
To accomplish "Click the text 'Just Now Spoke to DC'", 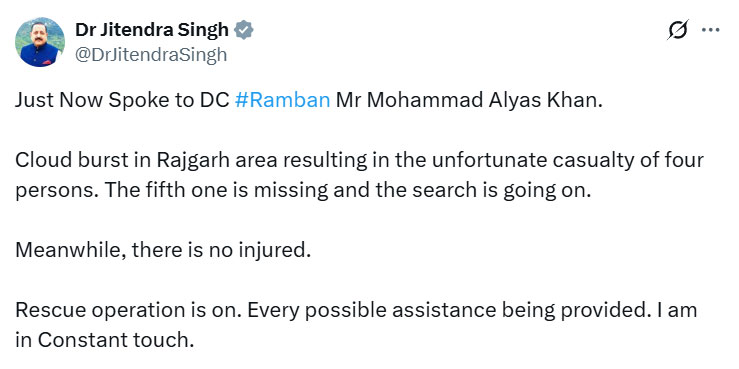I will click(x=123, y=101).
